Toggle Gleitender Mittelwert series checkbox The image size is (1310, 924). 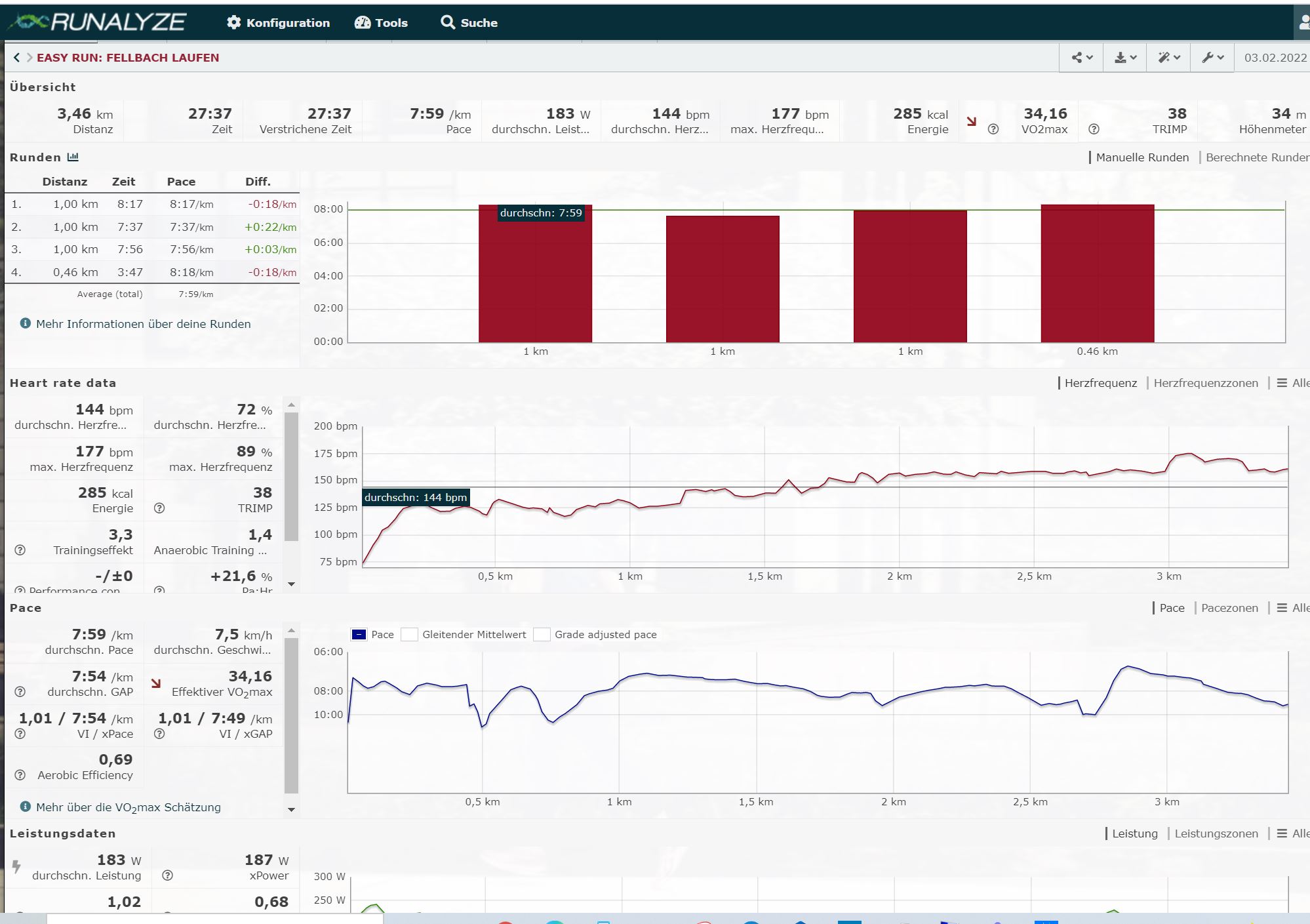tap(409, 635)
